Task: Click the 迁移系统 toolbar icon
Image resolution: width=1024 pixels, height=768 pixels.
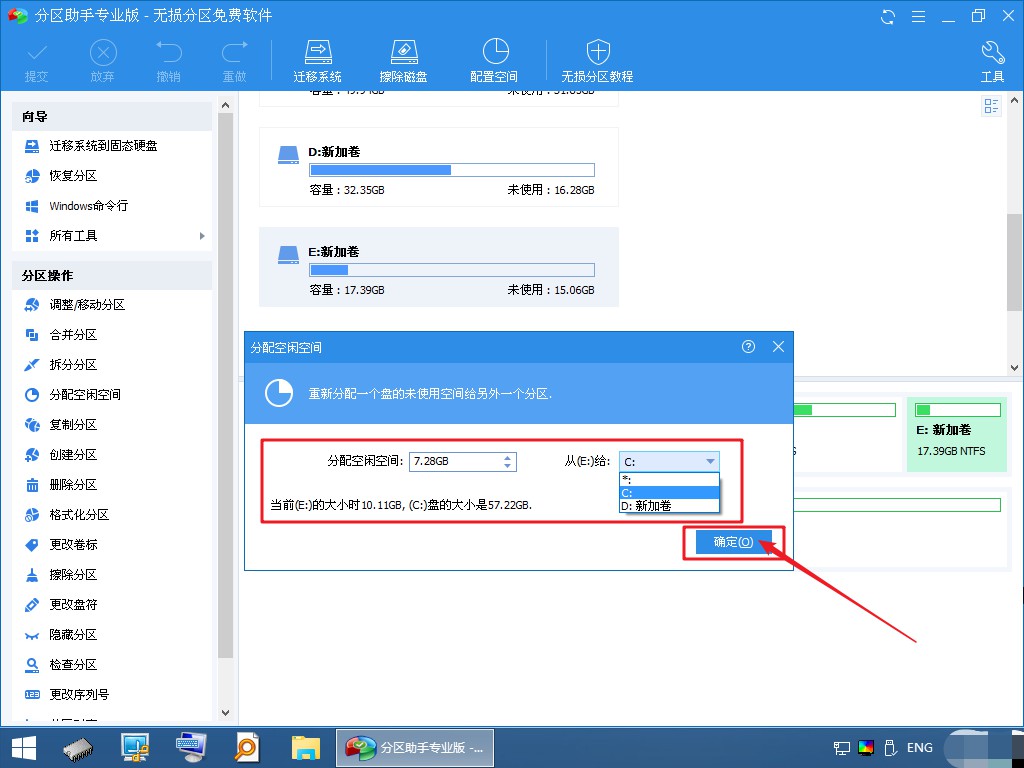Action: [317, 61]
